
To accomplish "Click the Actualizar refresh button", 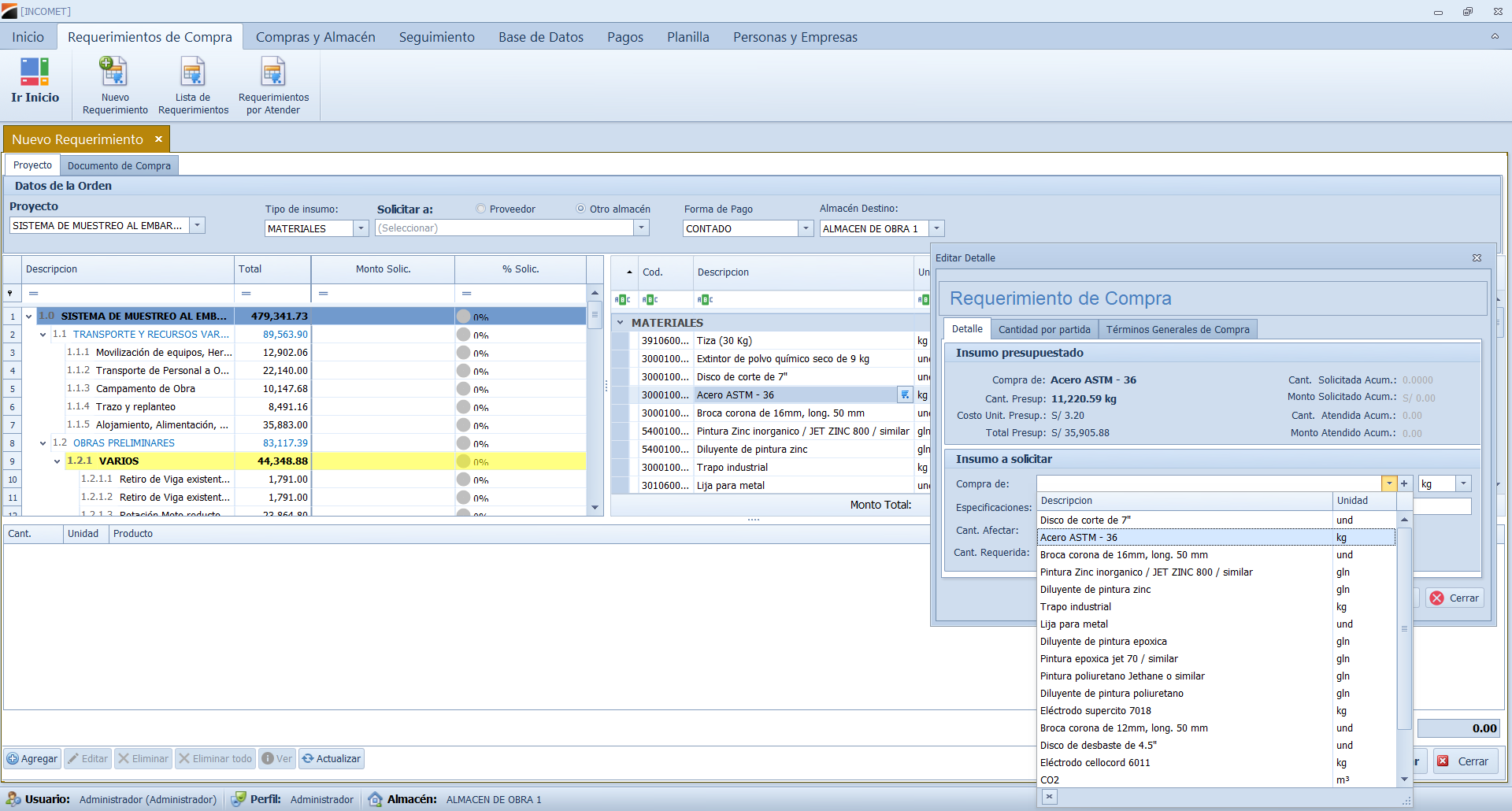I will pyautogui.click(x=331, y=759).
